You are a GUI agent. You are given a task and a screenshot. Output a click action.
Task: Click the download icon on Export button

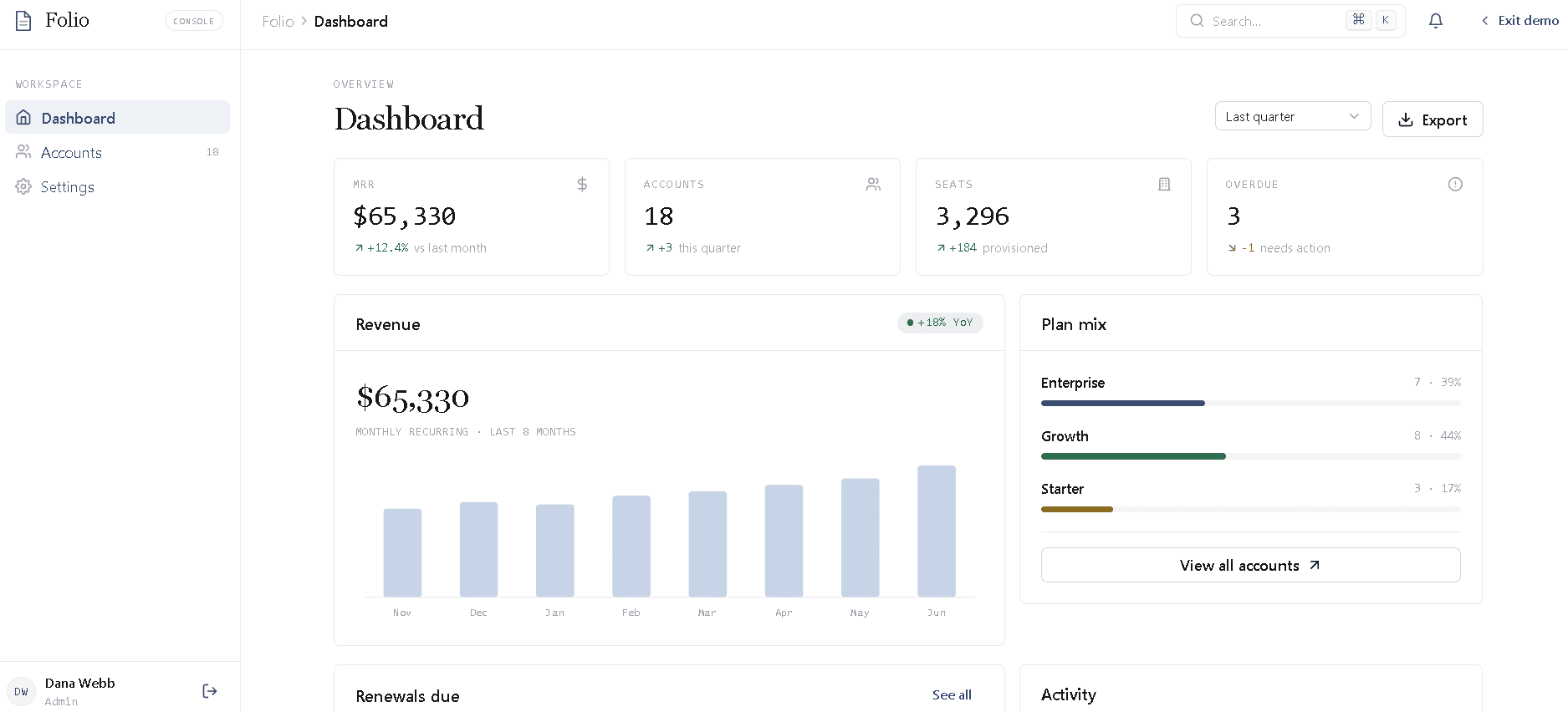coord(1406,120)
